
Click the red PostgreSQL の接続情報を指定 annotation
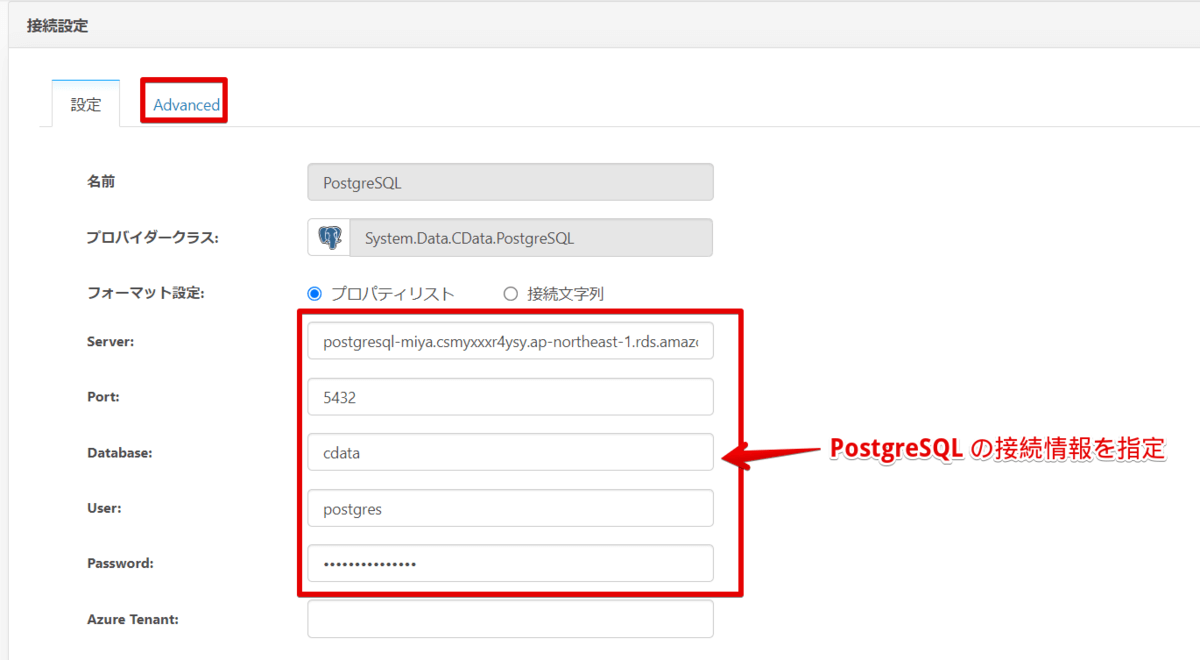point(998,450)
